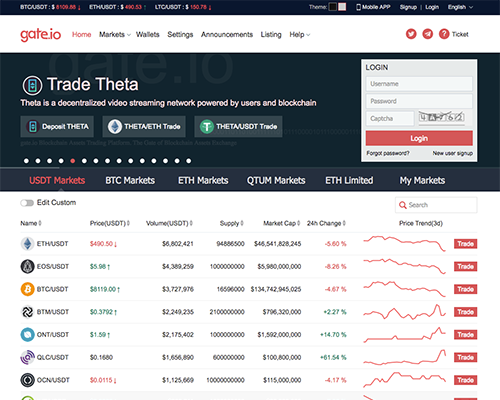Click the OCN/USDT coin icon
Image resolution: width=500 pixels, height=400 pixels.
tap(27, 380)
